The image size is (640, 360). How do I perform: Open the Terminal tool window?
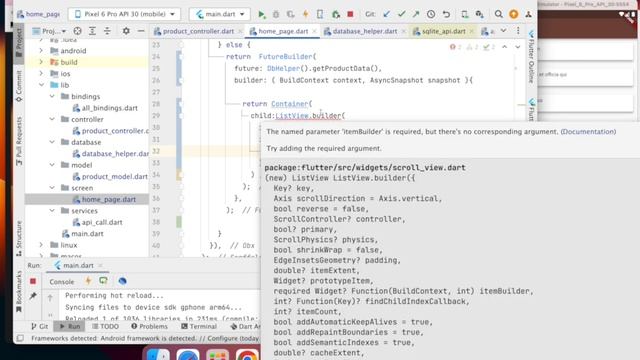tap(199, 326)
